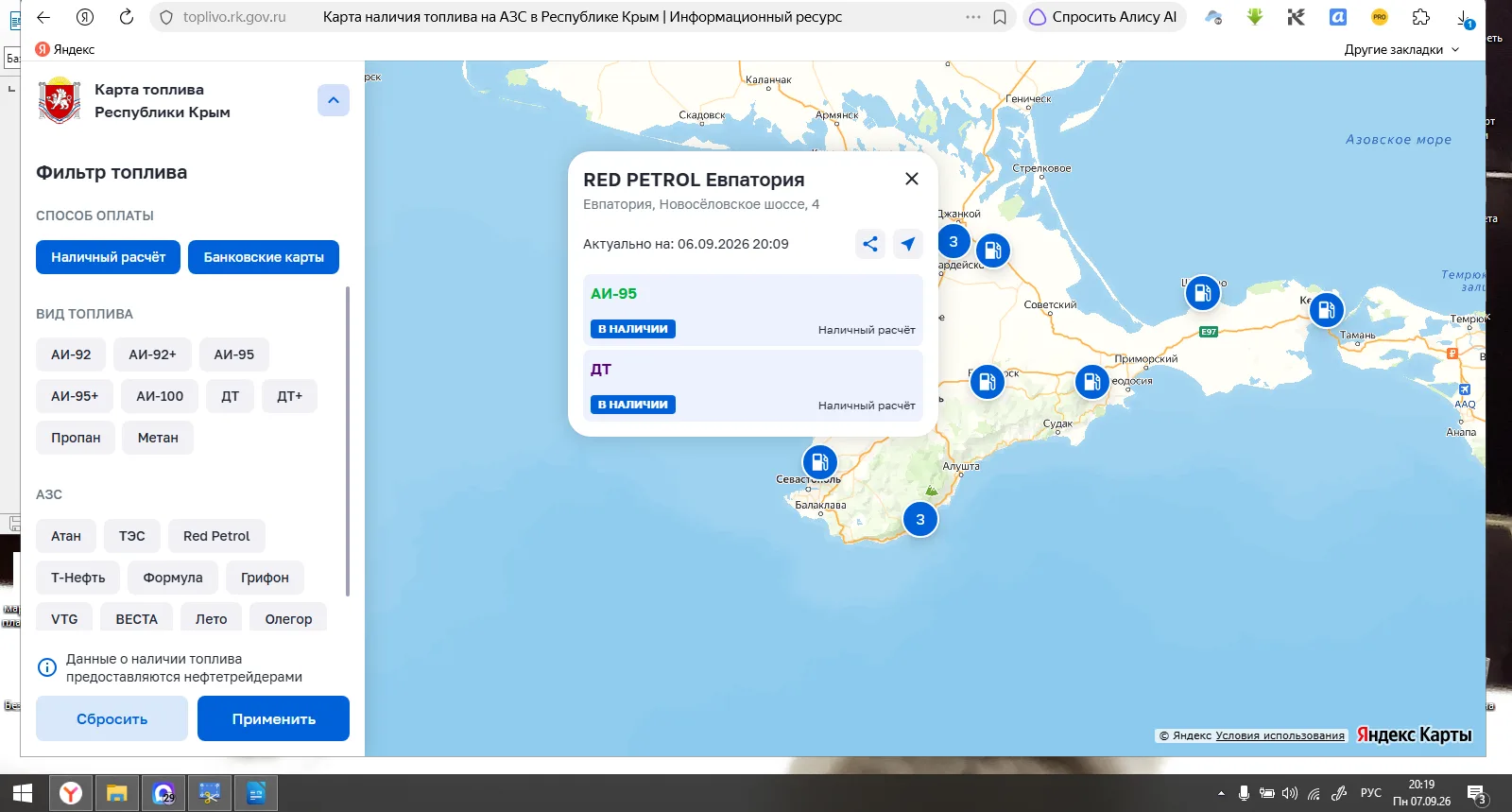This screenshot has height=812, width=1512.
Task: Click the ДТ В НАЛИЧИИ badge
Action: point(633,405)
